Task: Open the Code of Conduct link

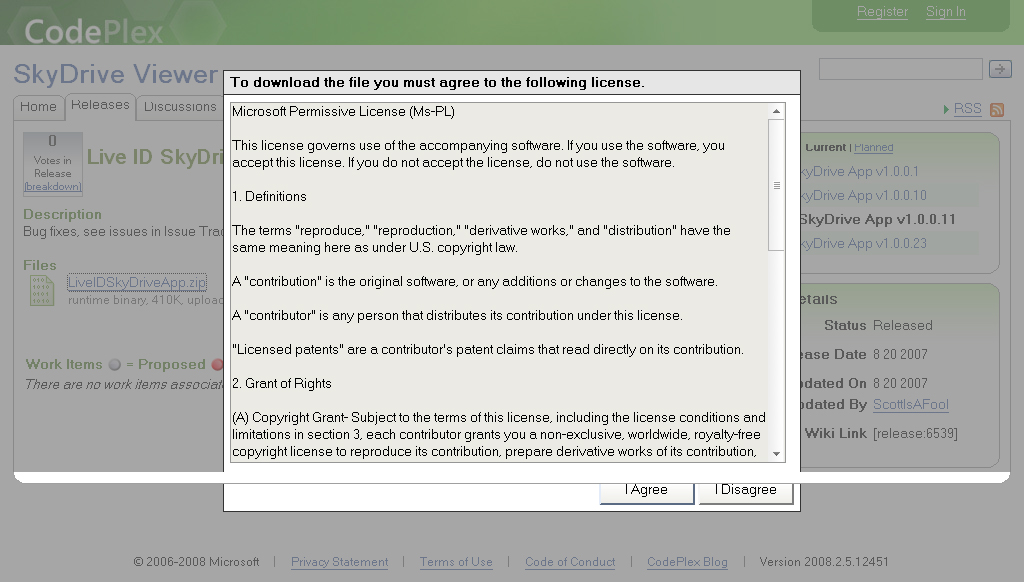Action: (570, 562)
